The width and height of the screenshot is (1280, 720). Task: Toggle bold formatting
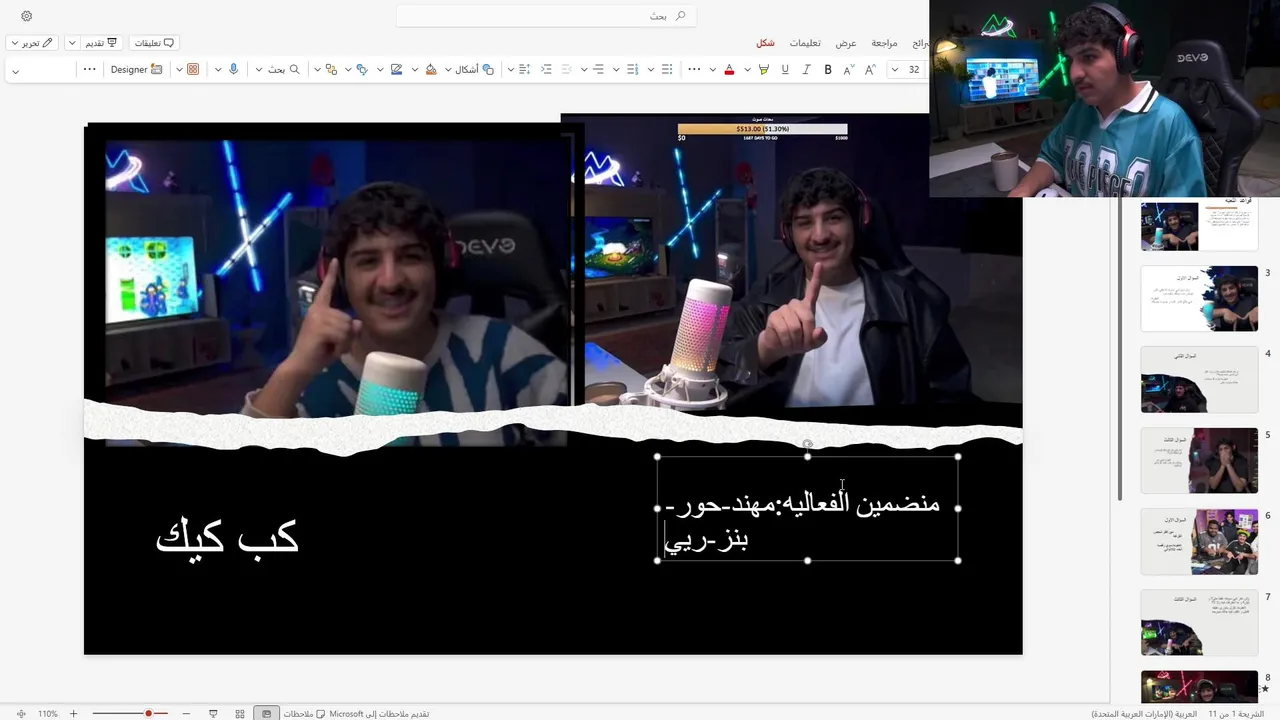click(828, 70)
